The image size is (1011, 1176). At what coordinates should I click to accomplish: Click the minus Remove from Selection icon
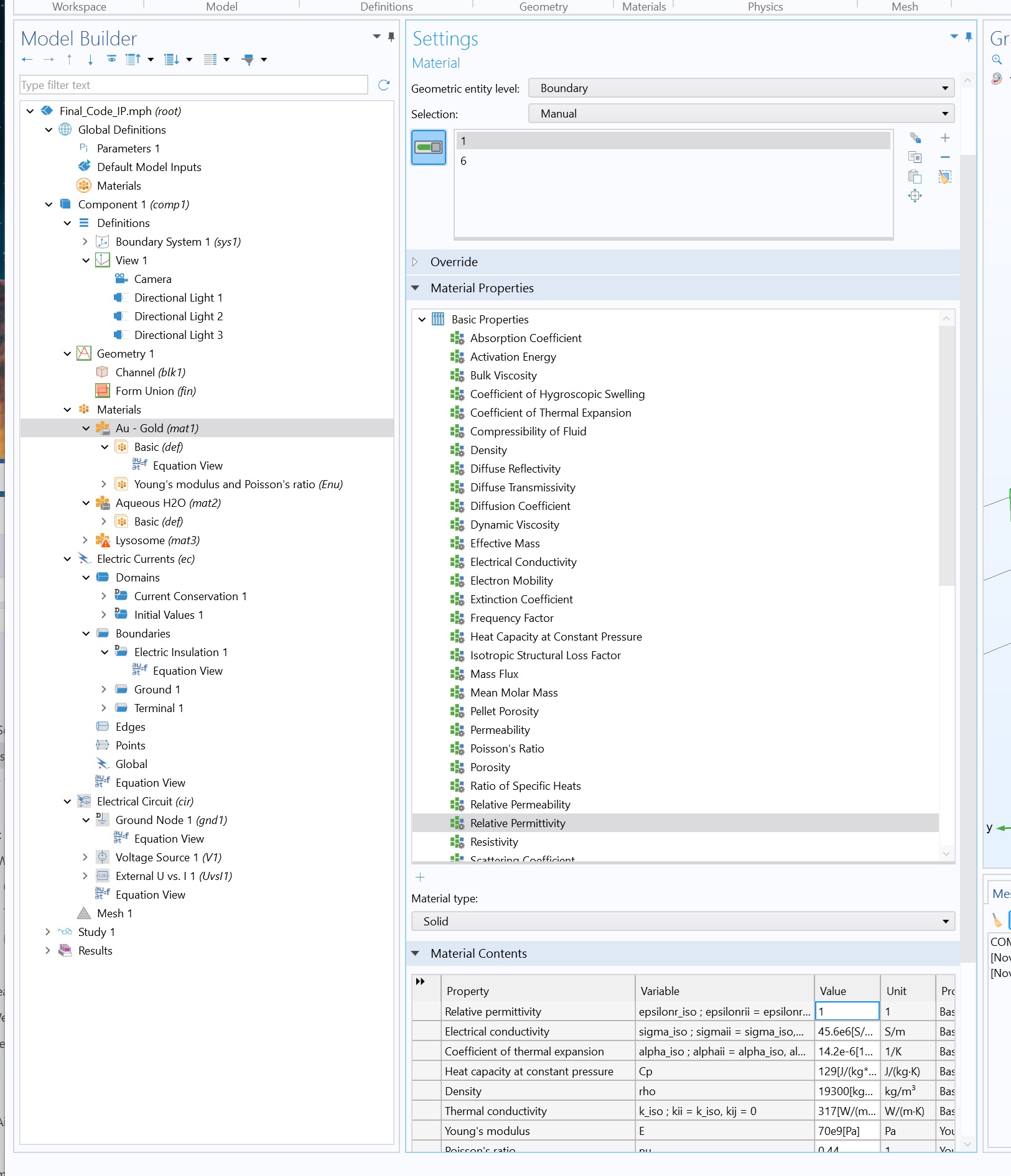tap(944, 157)
